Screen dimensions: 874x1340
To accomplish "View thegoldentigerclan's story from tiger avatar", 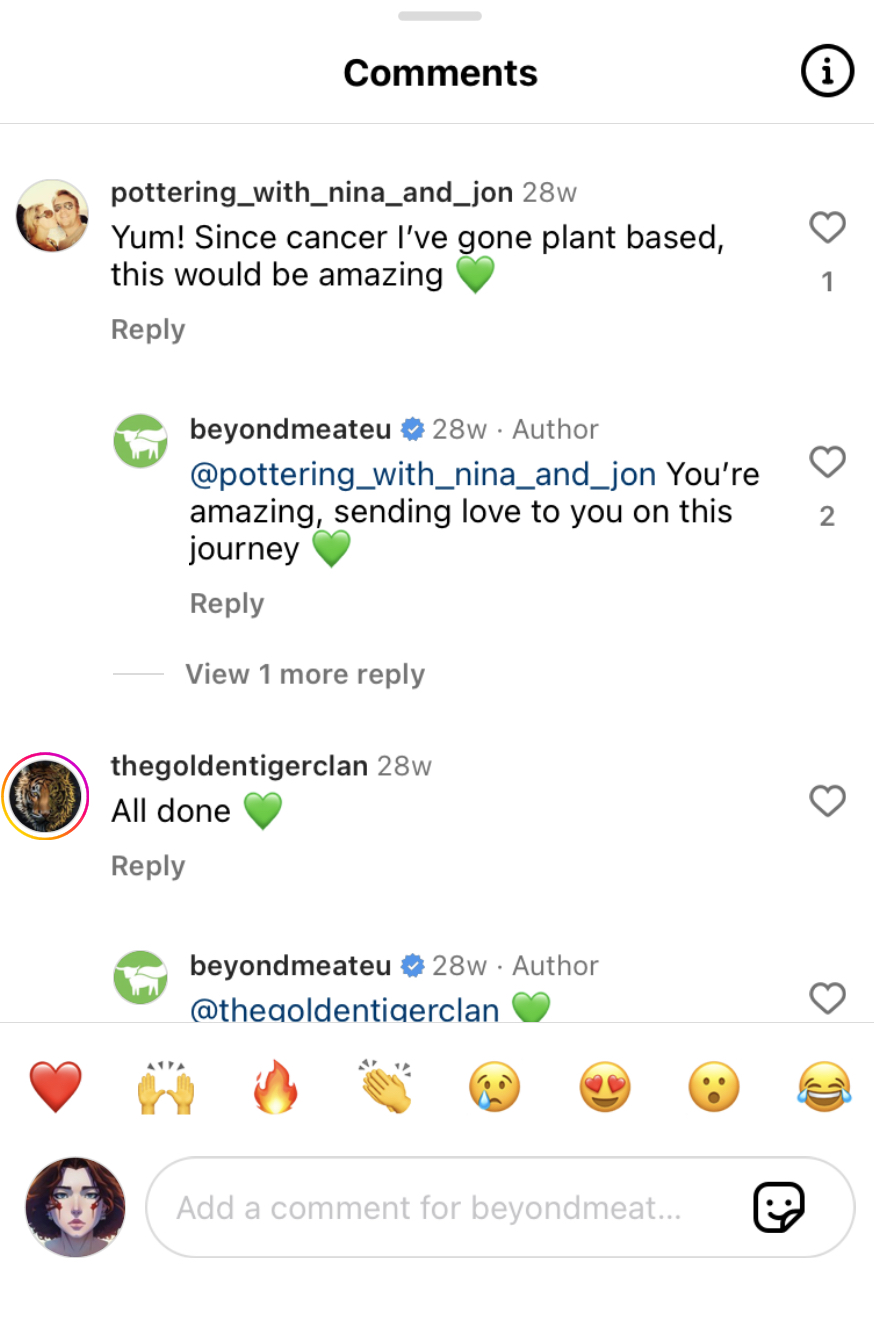I will (46, 796).
